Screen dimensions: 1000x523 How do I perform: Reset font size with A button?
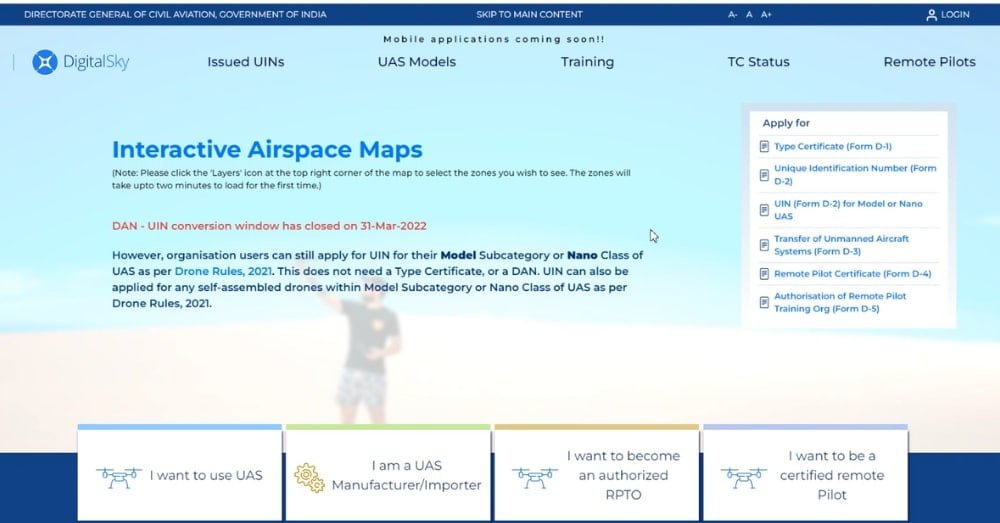749,14
